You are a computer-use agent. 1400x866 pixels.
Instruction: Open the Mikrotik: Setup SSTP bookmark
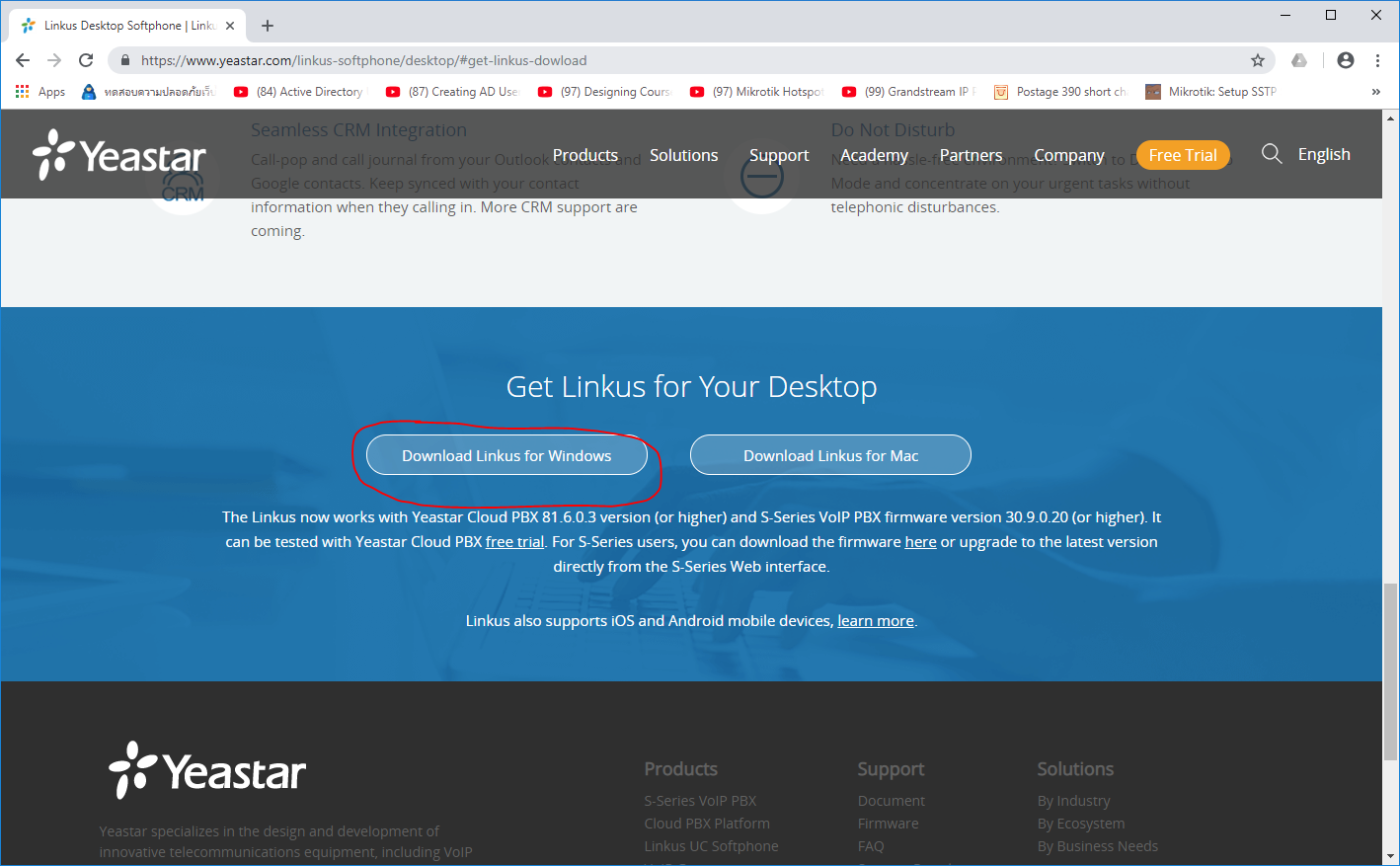click(x=1211, y=92)
